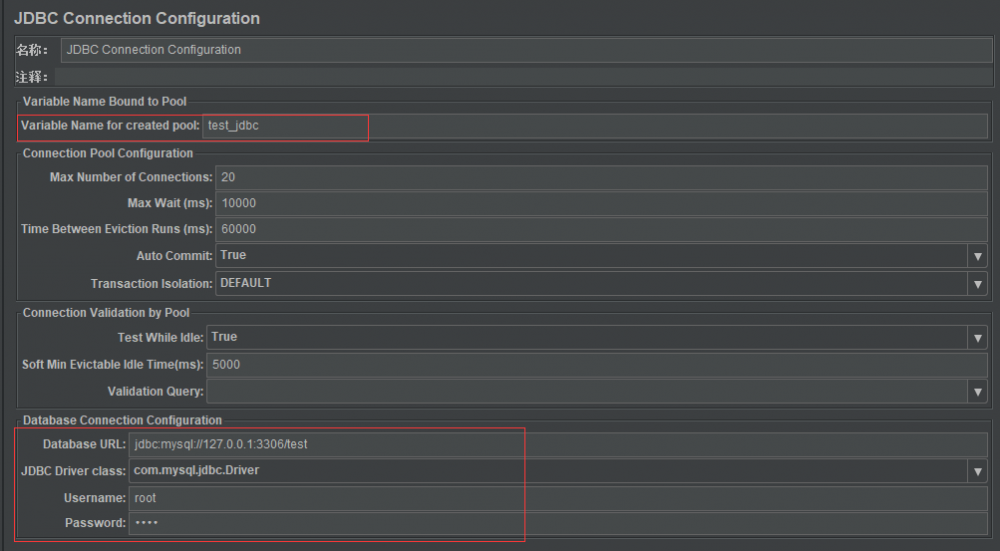Click the Transaction Isolation DEFAULT value text
The width and height of the screenshot is (1000, 551).
[x=245, y=283]
